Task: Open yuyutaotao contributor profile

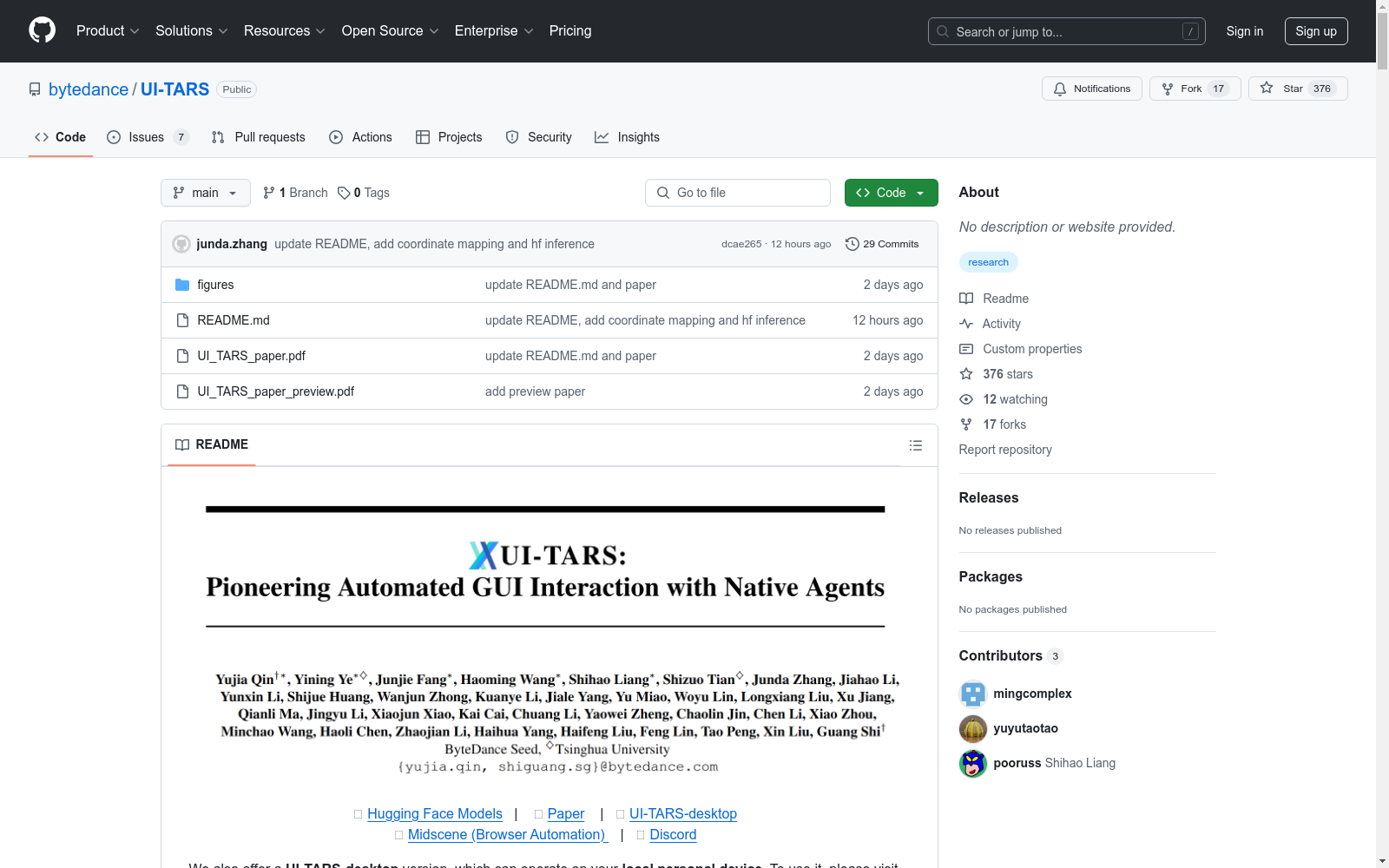Action: (1025, 728)
